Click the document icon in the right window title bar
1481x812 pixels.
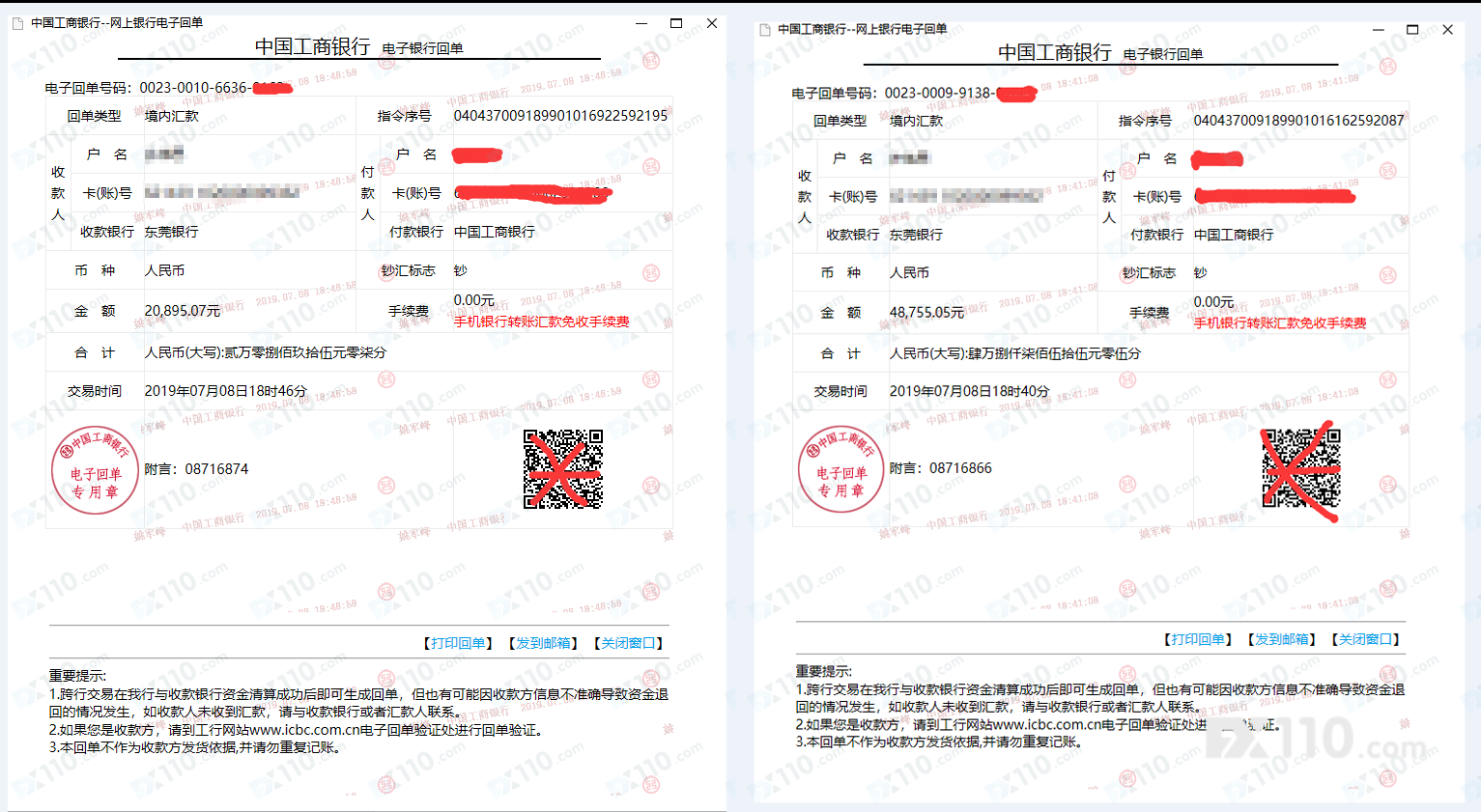click(x=765, y=30)
